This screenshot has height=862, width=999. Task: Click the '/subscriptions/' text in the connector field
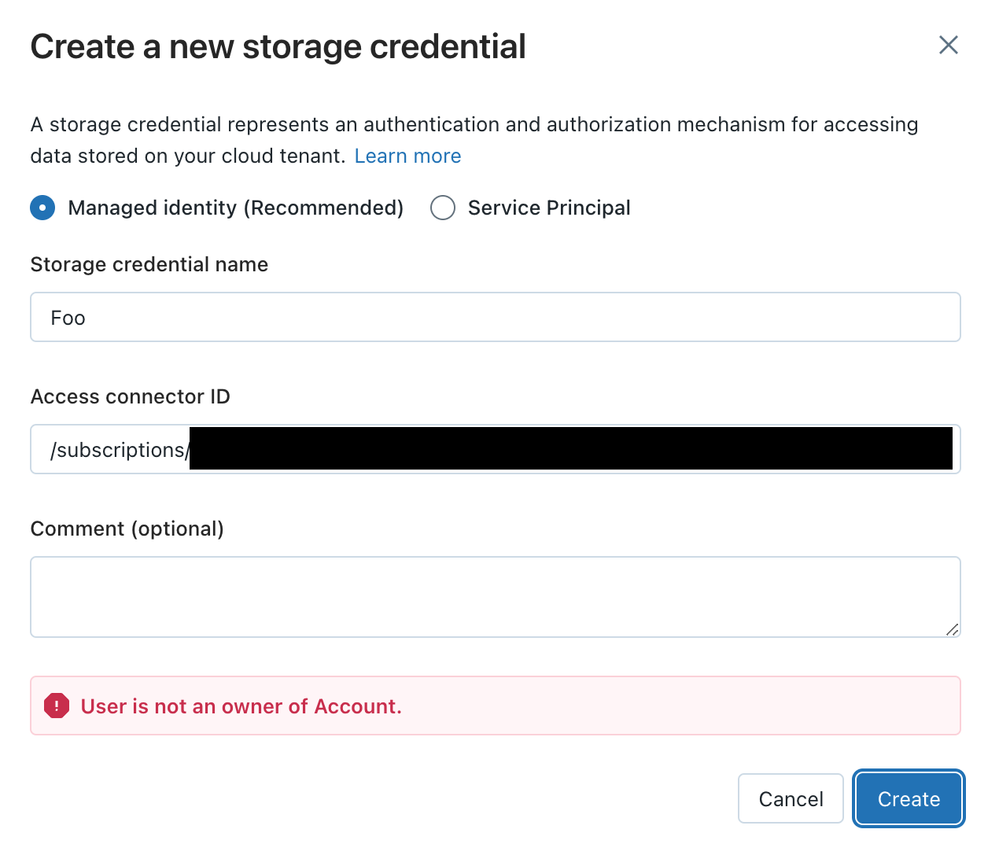(118, 450)
